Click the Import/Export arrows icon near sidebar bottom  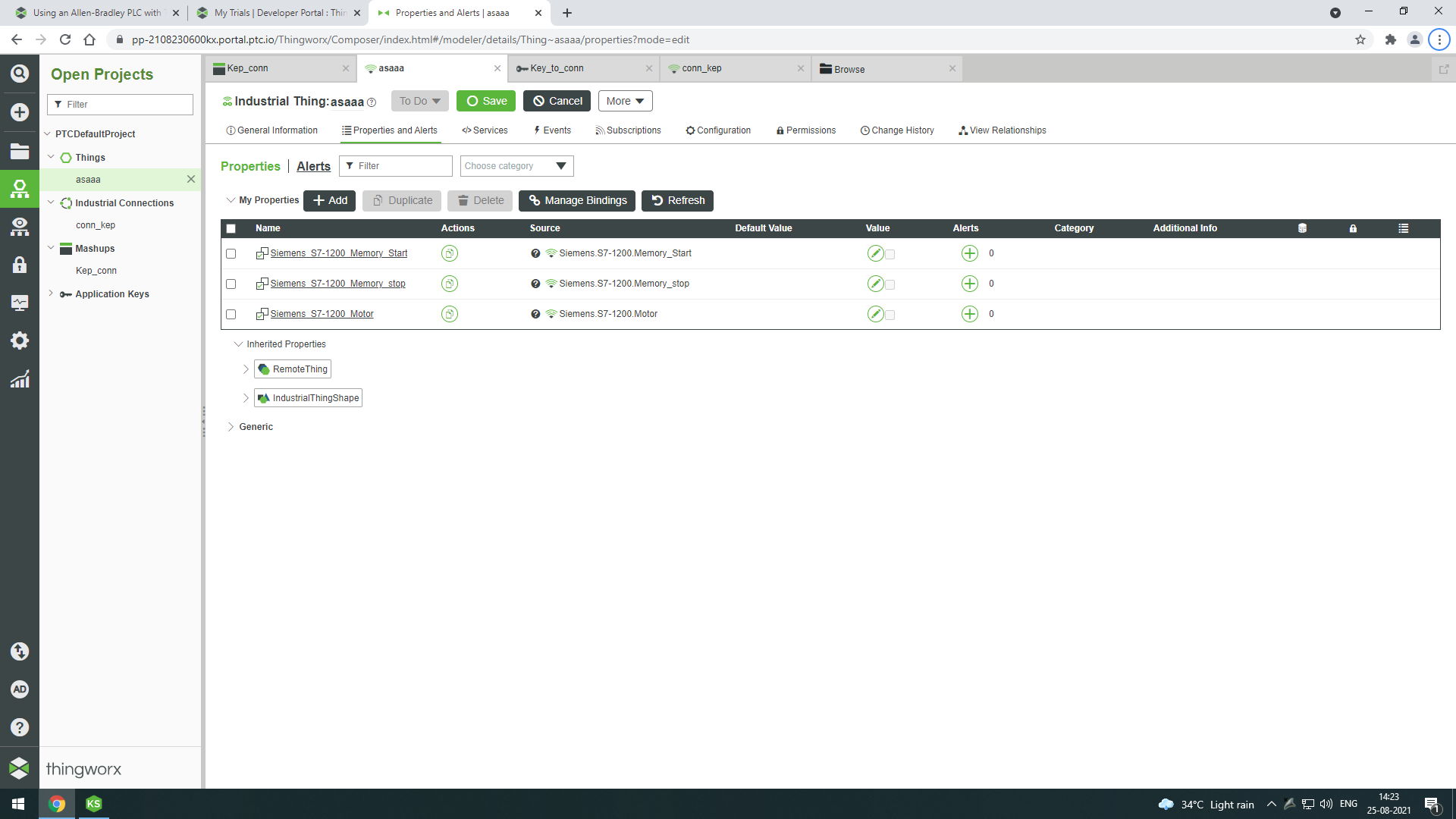pos(19,651)
